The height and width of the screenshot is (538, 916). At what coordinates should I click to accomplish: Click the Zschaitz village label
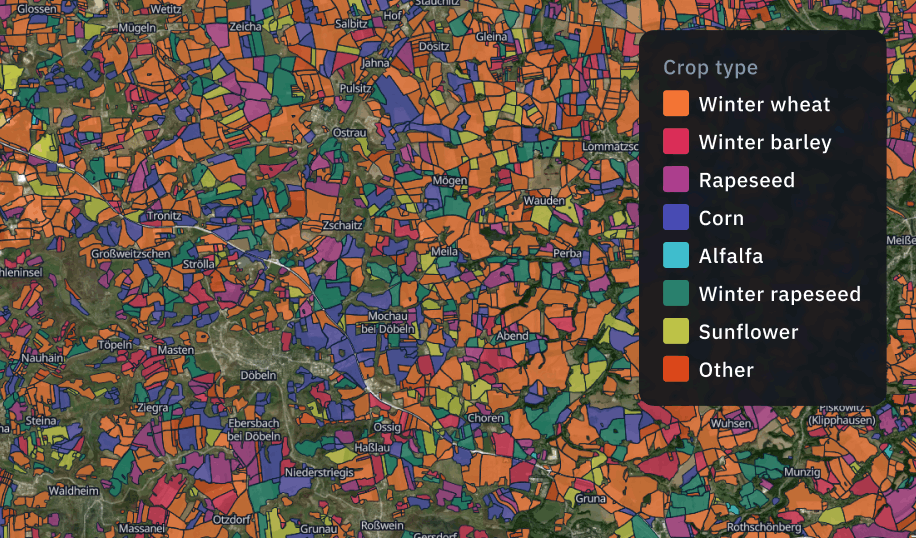click(x=343, y=225)
